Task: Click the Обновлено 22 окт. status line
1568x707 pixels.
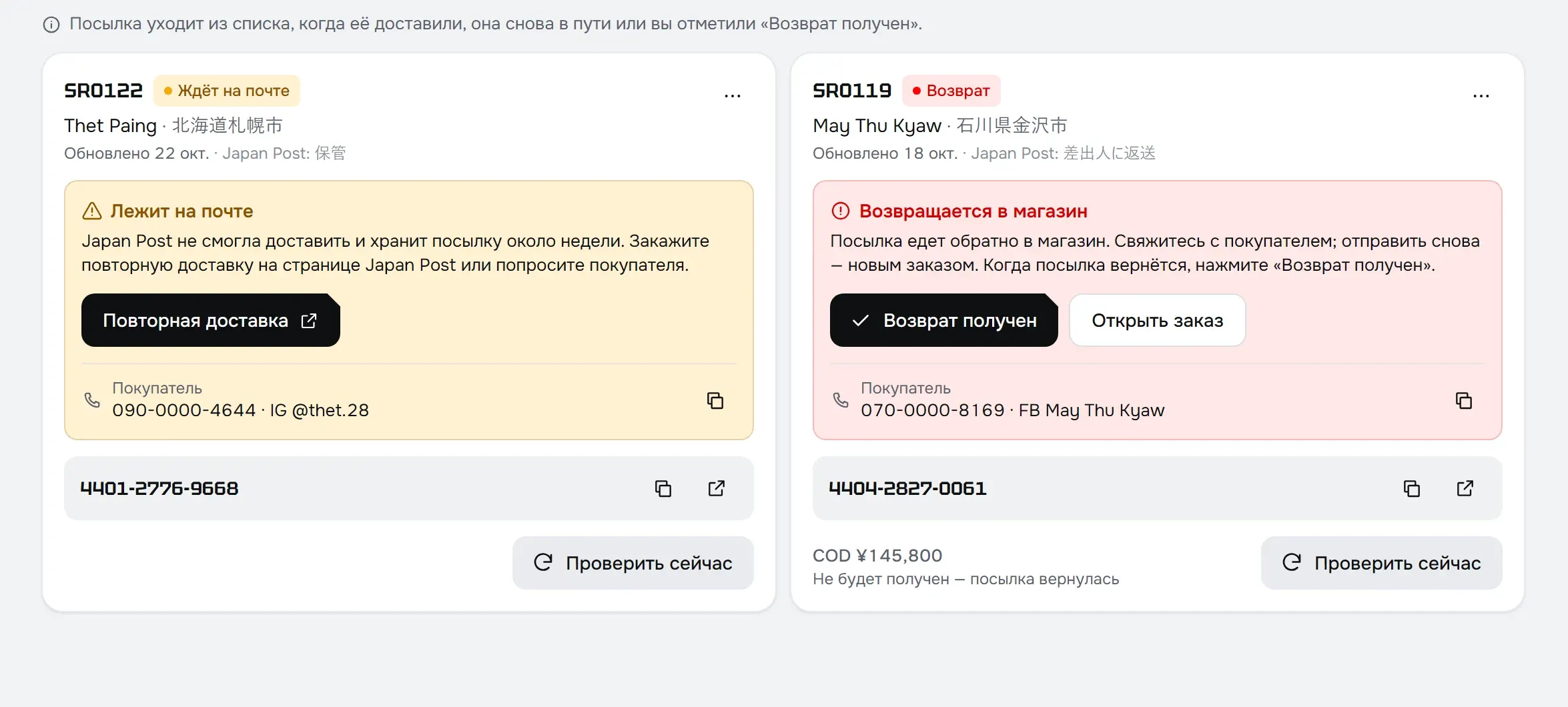Action: click(x=205, y=153)
